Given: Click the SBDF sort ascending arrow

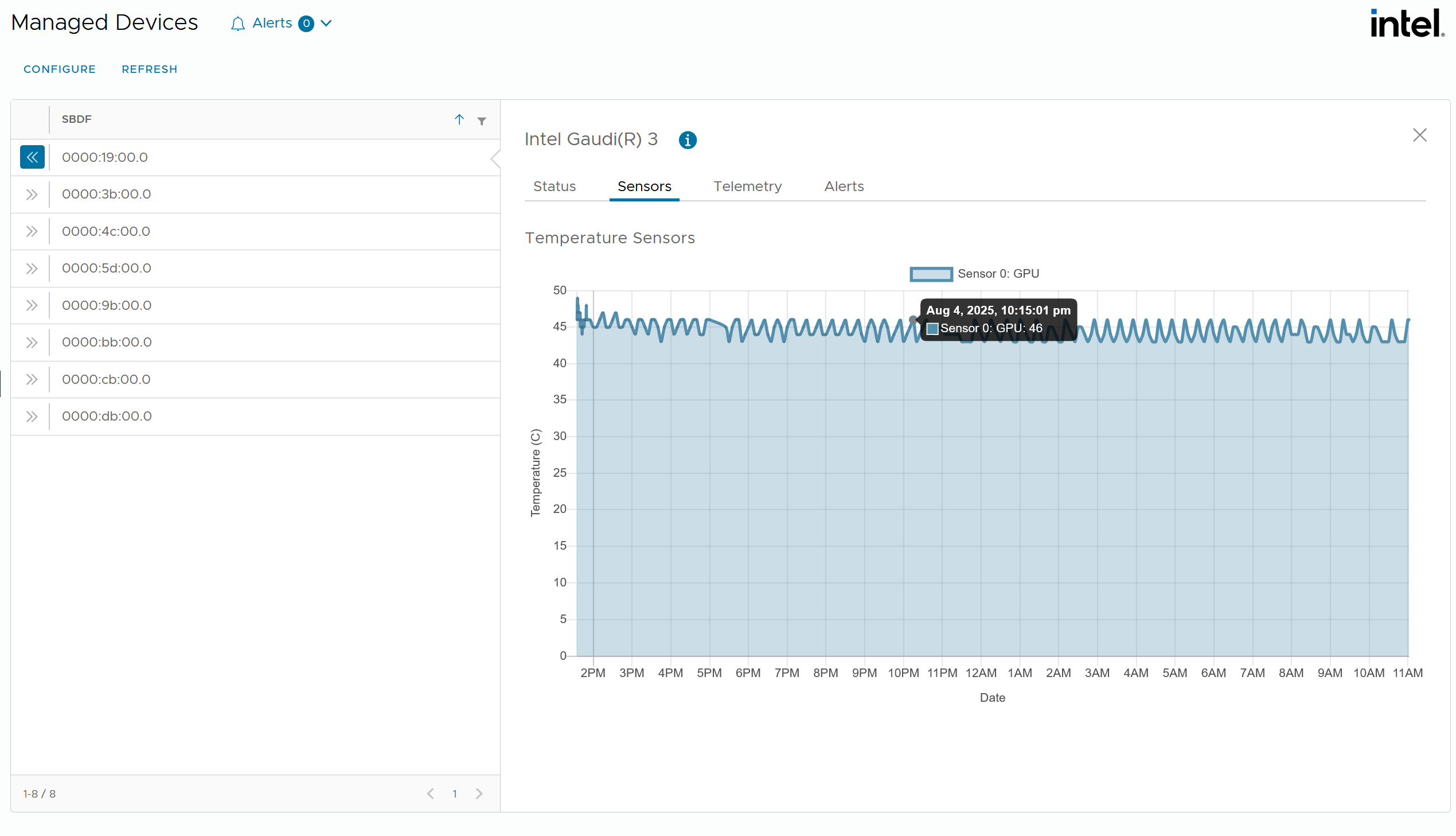Looking at the screenshot, I should click(x=459, y=119).
